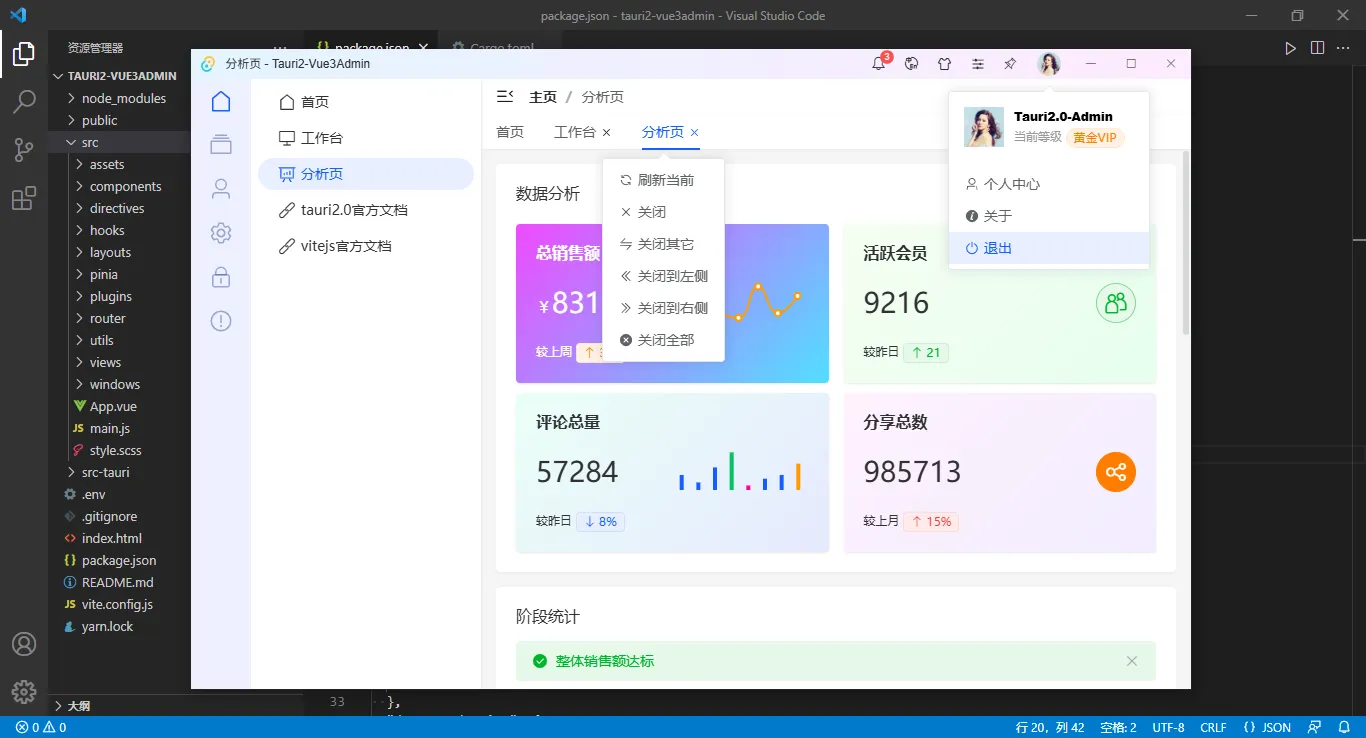Pin the window on top with pin icon

[1010, 63]
